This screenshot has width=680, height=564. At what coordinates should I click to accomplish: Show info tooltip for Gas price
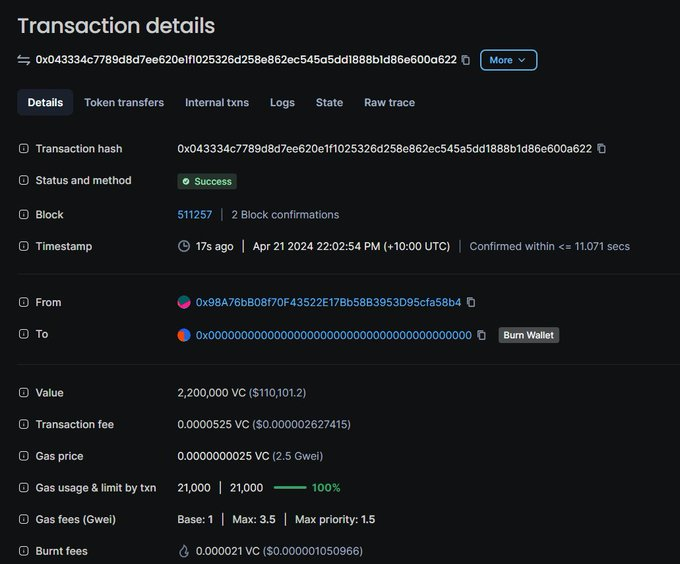[x=24, y=456]
